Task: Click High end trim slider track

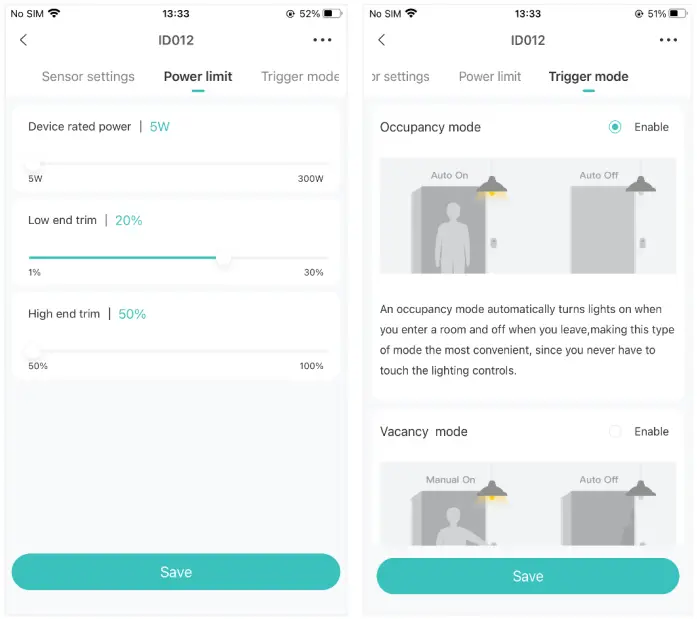Action: (x=178, y=351)
